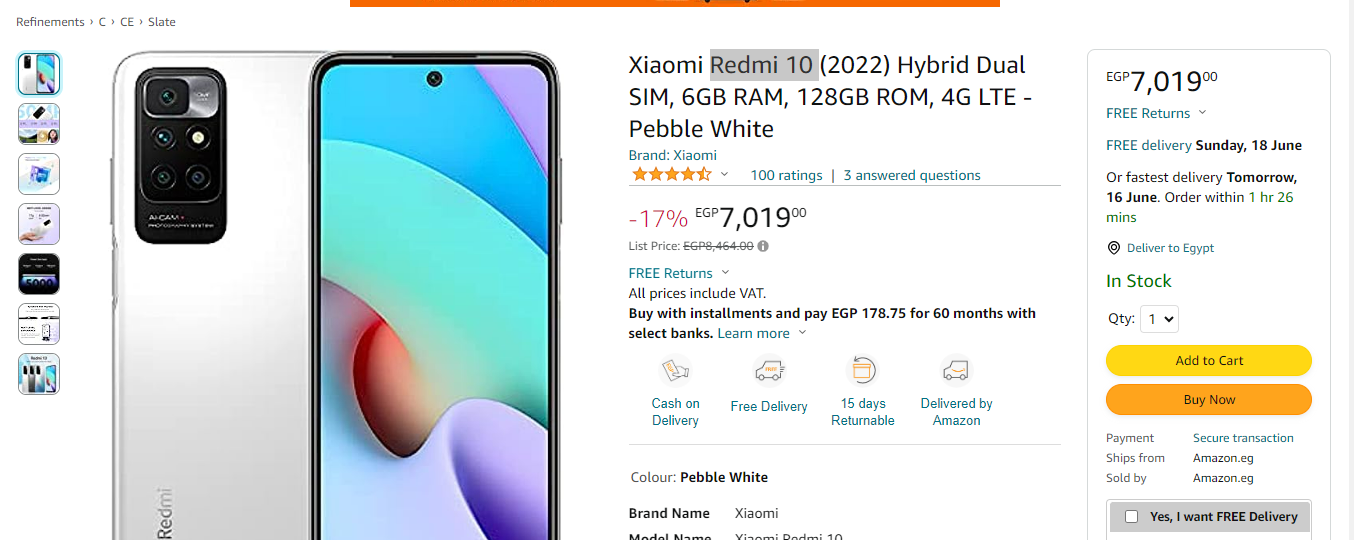Viewport: 1354px width, 540px height.
Task: Click the Deliver to Egypt location pin
Action: [x=1114, y=248]
